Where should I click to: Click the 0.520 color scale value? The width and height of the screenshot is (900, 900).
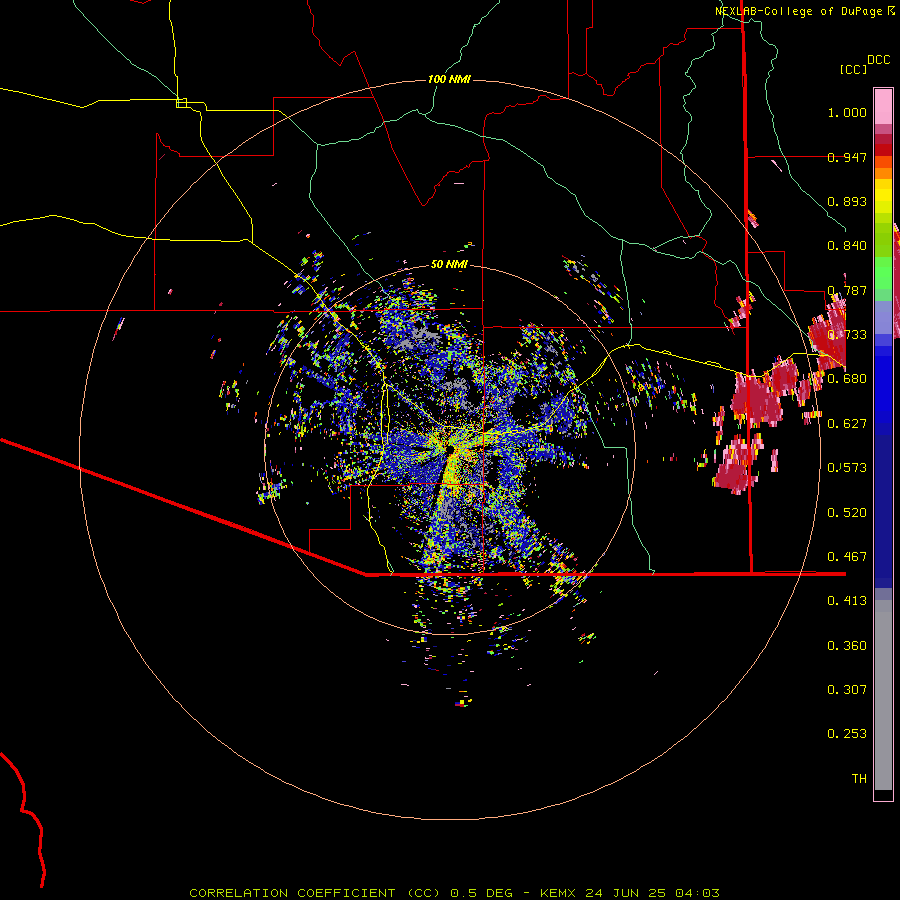pos(847,513)
